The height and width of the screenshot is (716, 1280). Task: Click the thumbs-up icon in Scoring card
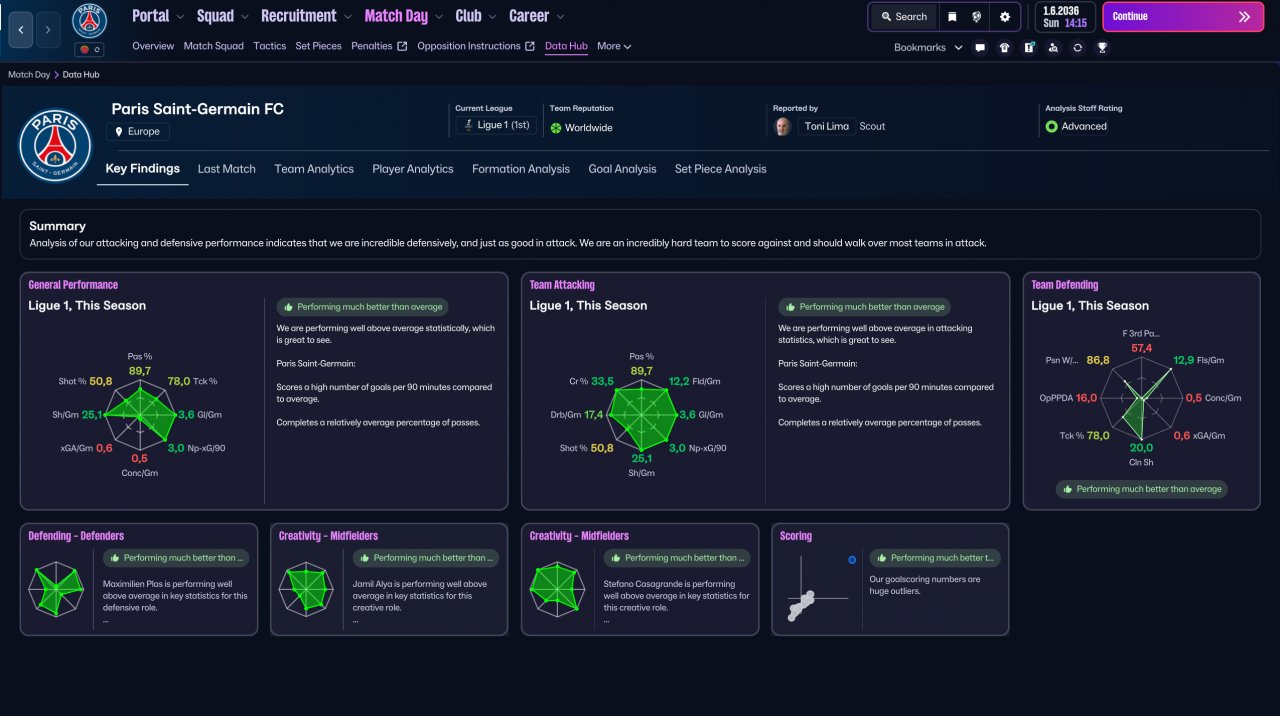[x=881, y=558]
